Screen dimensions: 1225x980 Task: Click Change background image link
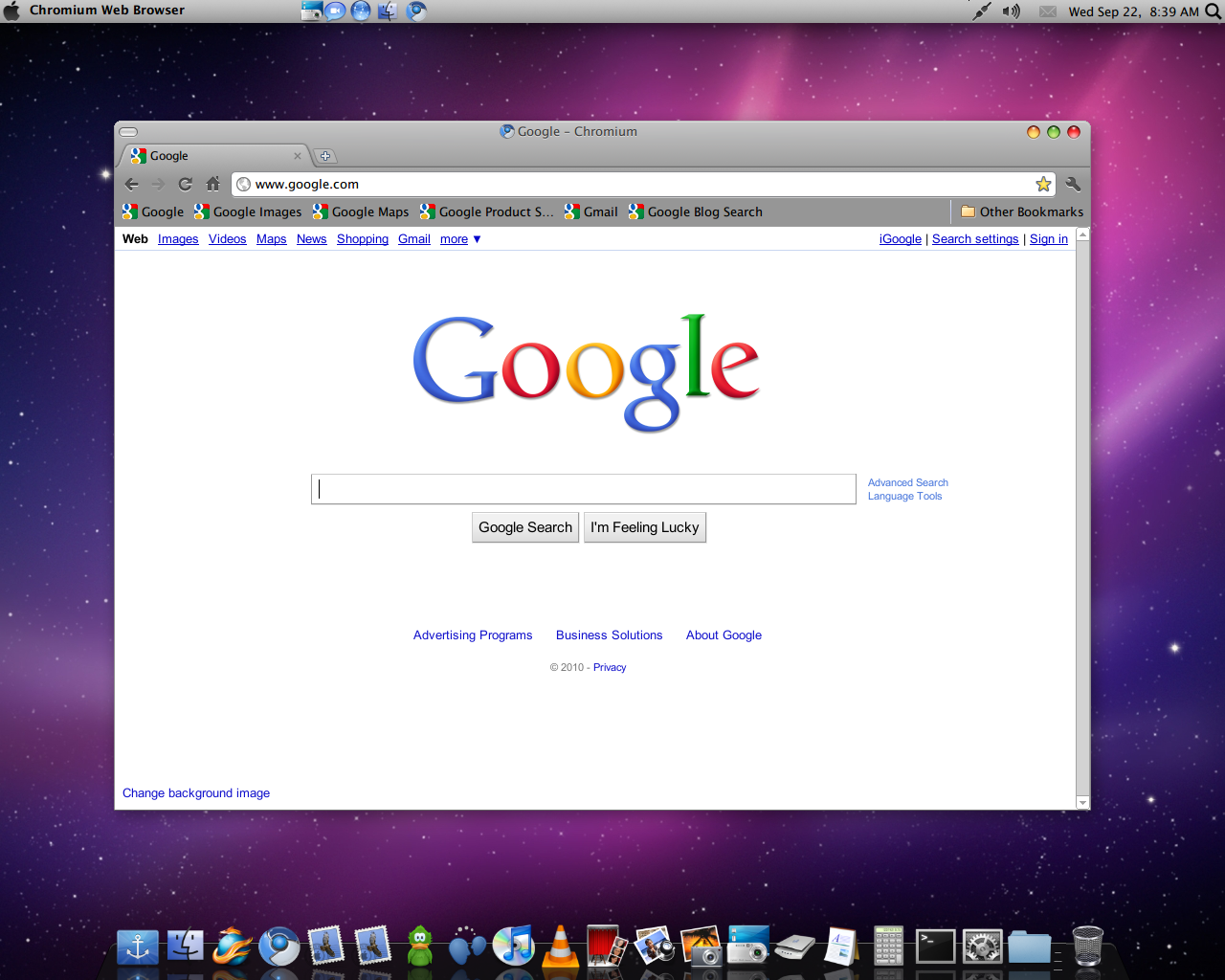[196, 793]
